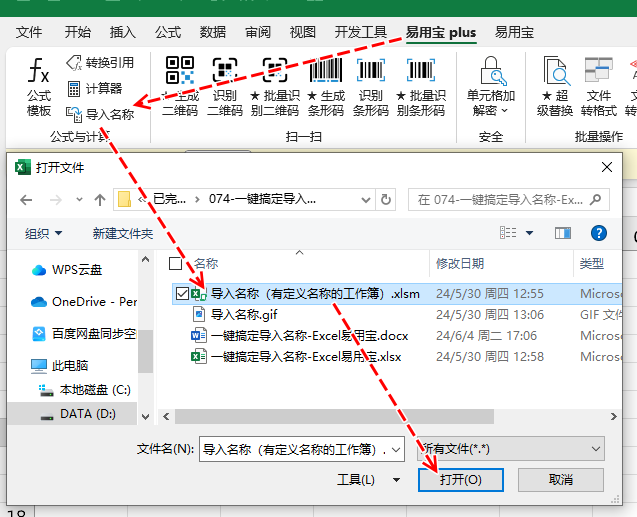Click the 打开(O) open button
This screenshot has height=517, width=637.
461,480
